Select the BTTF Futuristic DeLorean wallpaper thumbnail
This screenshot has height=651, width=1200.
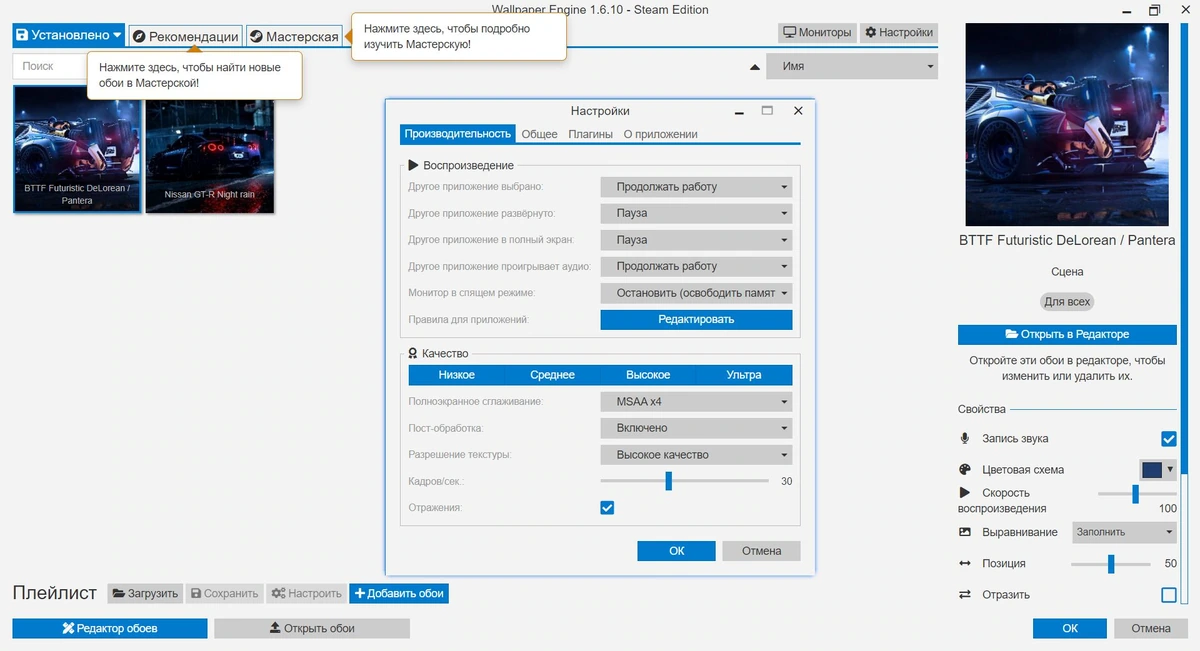pos(77,149)
